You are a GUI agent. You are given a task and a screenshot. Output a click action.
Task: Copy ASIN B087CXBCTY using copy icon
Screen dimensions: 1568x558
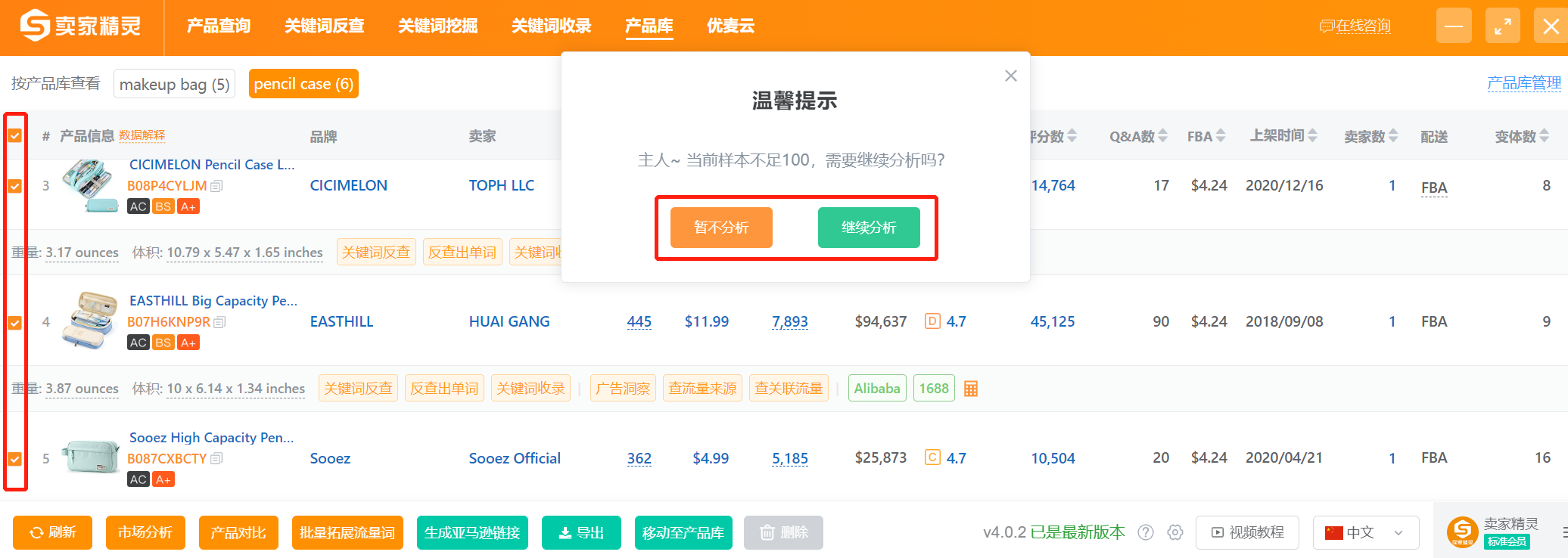216,458
